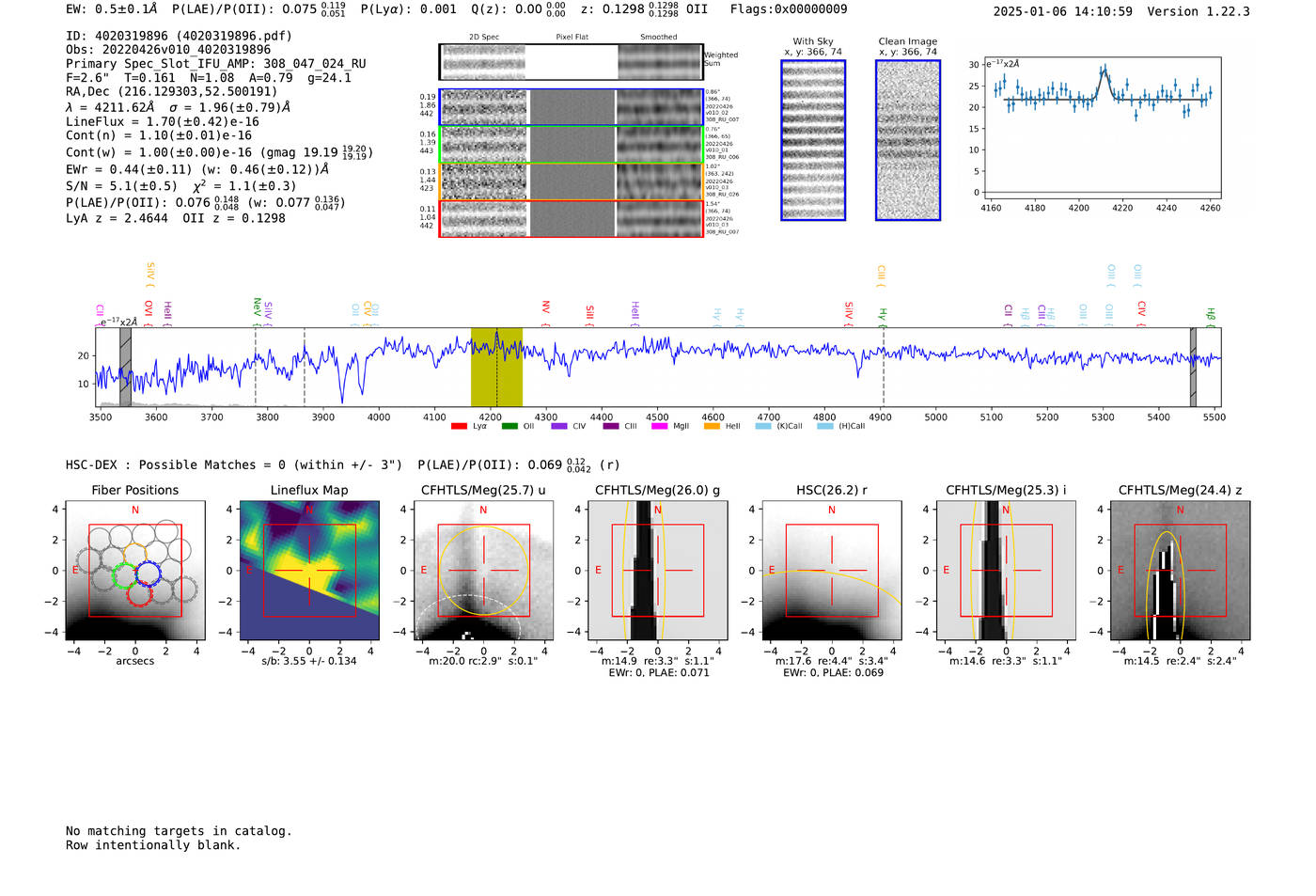Select the red-bordered 2D spectrum row
1316x896 pixels.
(x=571, y=218)
